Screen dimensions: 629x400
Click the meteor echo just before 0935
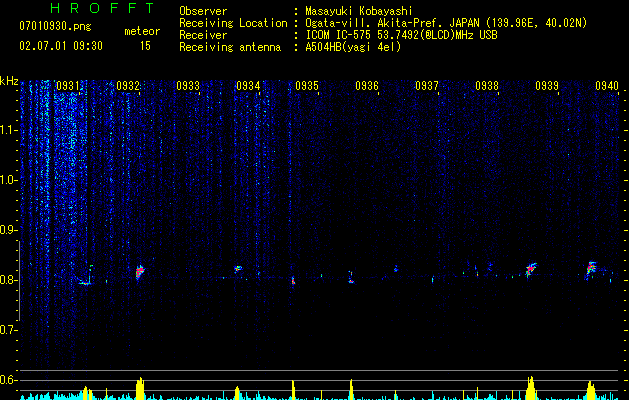pyautogui.click(x=293, y=280)
